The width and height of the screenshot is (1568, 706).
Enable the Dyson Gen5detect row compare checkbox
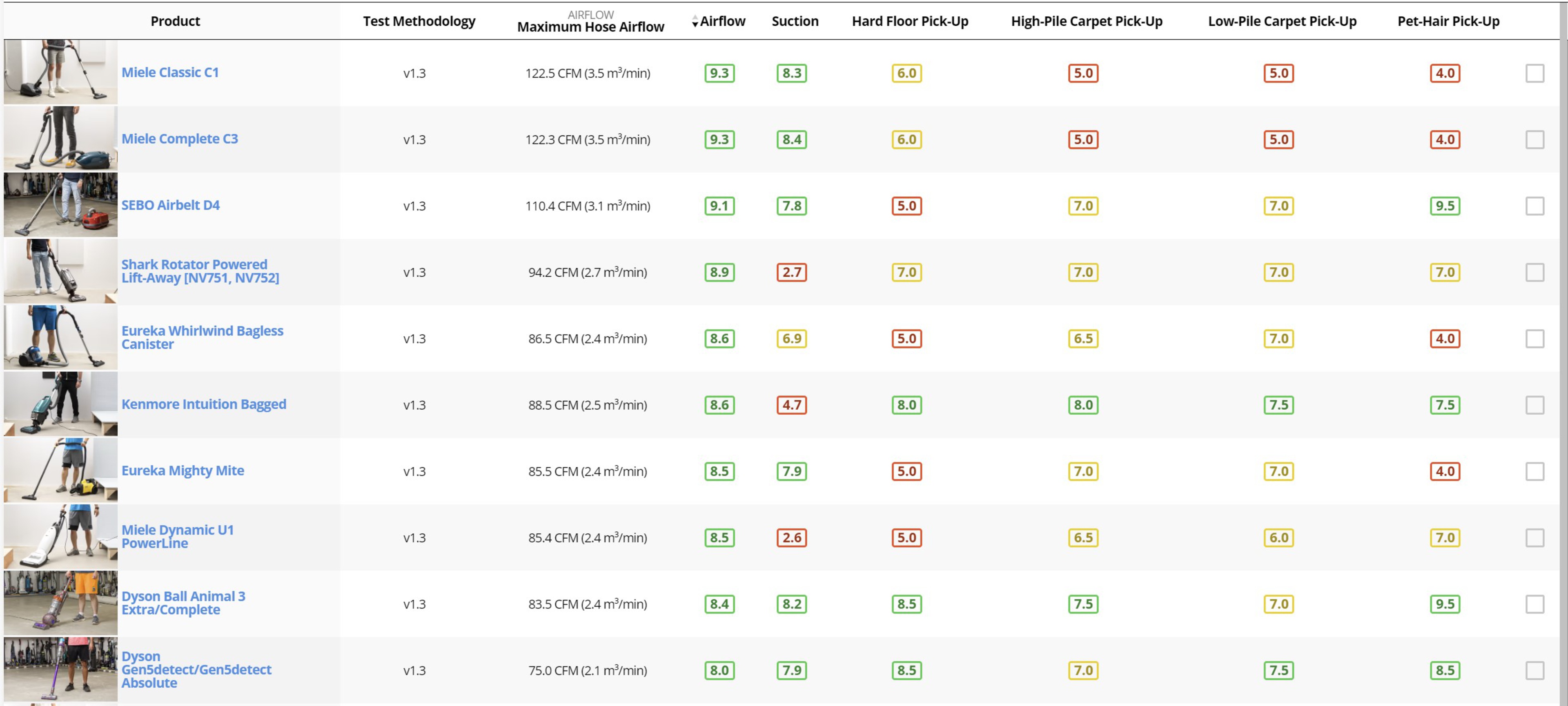click(x=1535, y=670)
